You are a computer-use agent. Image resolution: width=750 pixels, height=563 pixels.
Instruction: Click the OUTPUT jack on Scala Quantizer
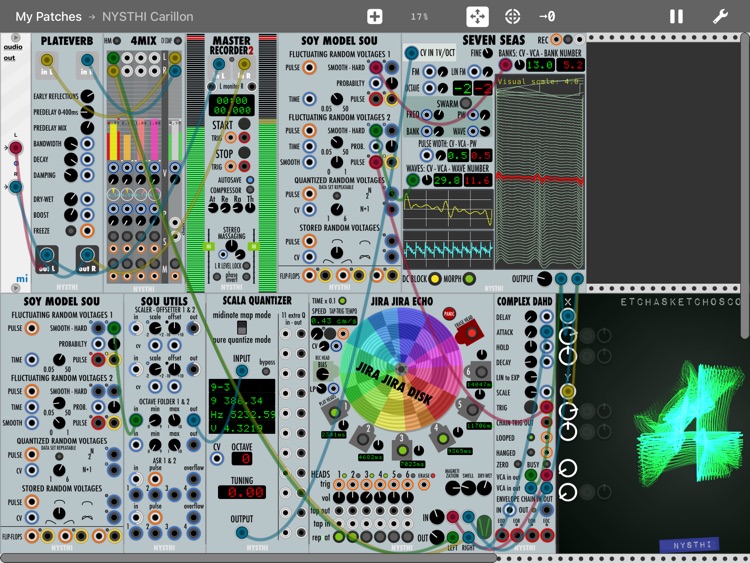[242, 532]
